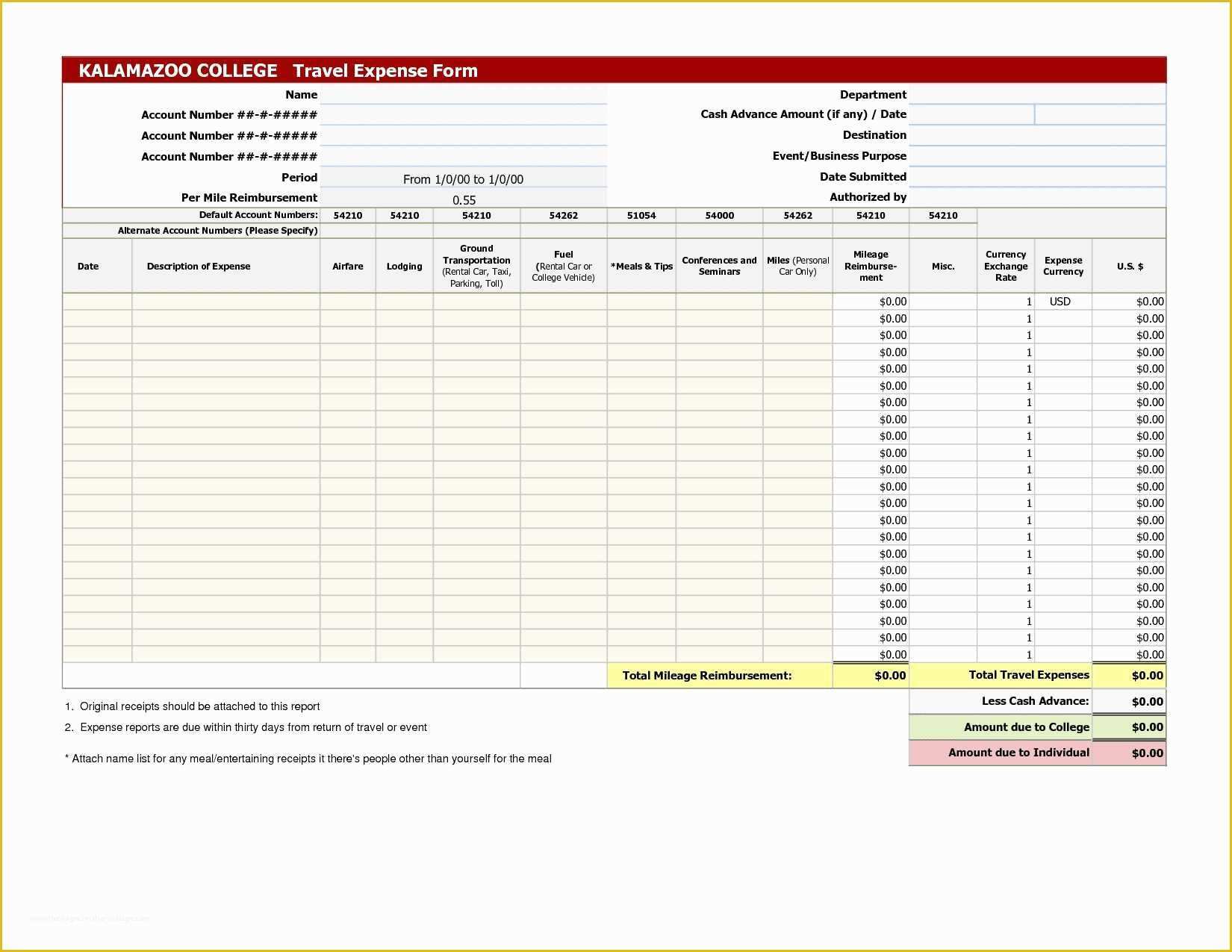Image resolution: width=1232 pixels, height=952 pixels.
Task: Click the Expense Currency column header
Action: tap(1063, 266)
